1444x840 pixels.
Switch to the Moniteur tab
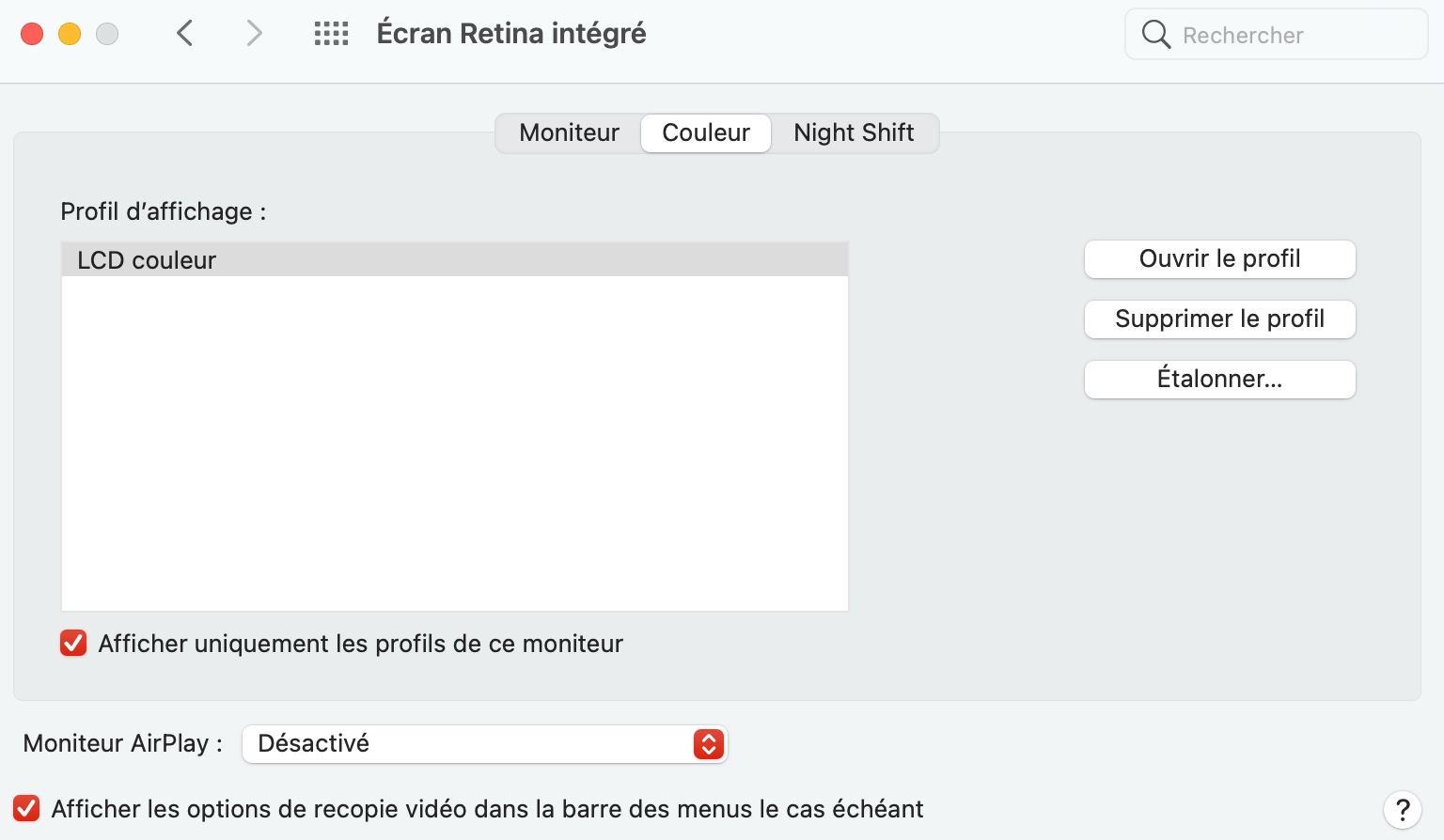(569, 132)
